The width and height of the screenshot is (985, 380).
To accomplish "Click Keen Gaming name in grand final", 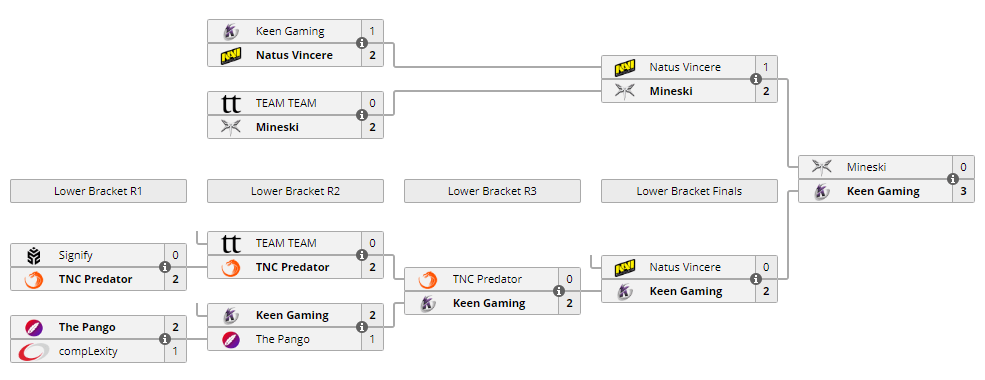I will [883, 192].
